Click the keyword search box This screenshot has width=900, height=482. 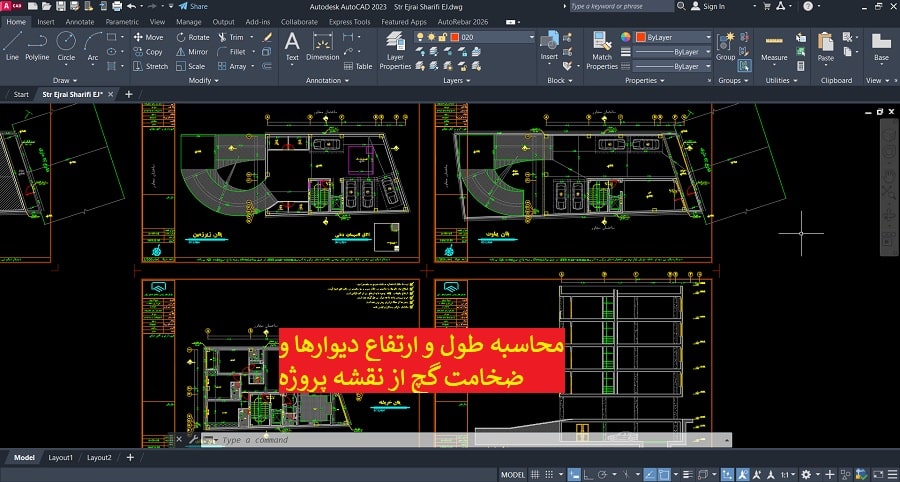pyautogui.click(x=622, y=6)
